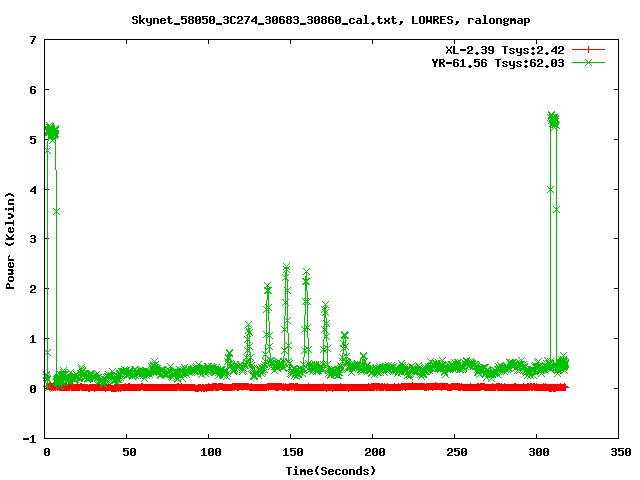Click the y-axis tick label -1
Screen dimensions: 640x480
(x=29, y=439)
